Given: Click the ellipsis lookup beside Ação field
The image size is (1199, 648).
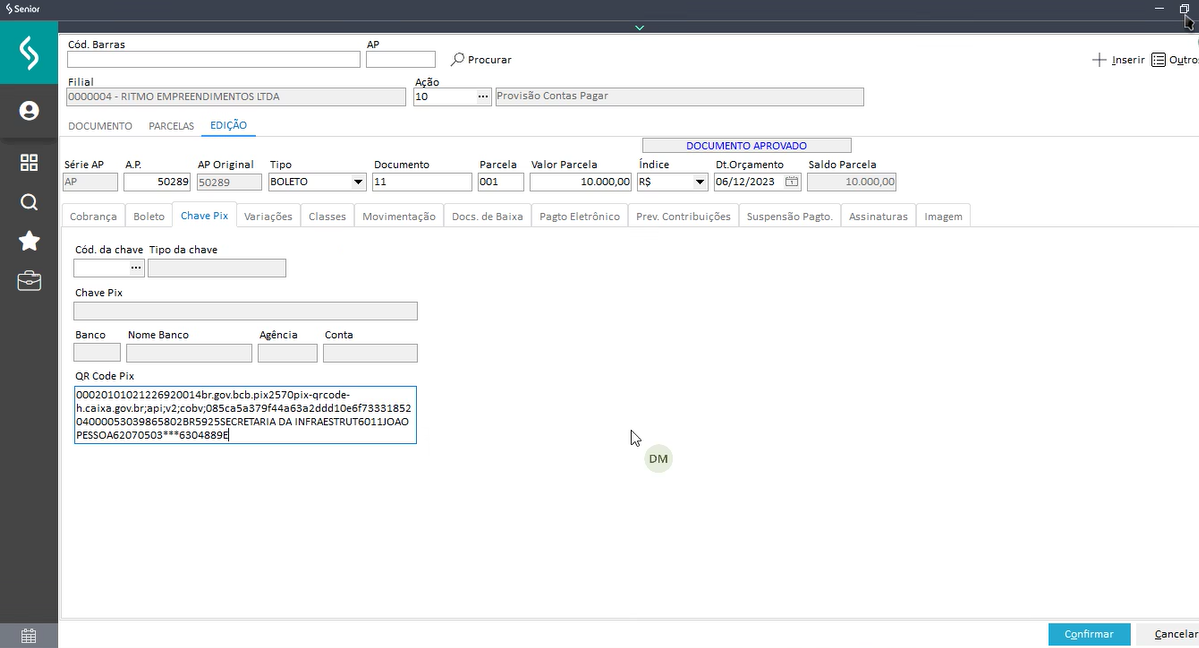Looking at the screenshot, I should pos(483,97).
